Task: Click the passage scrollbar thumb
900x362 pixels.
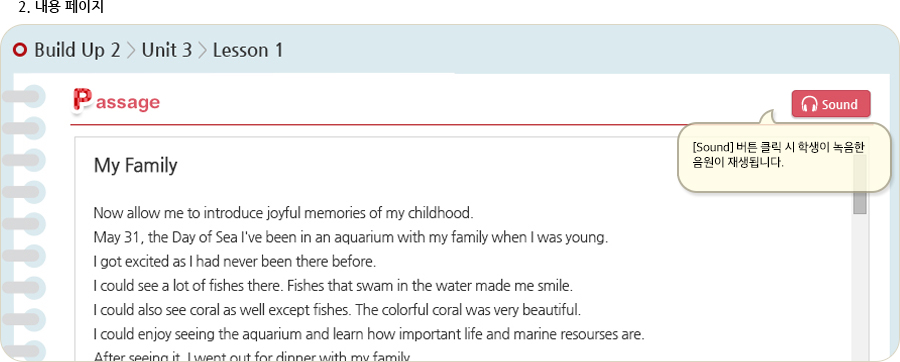Action: click(x=859, y=203)
